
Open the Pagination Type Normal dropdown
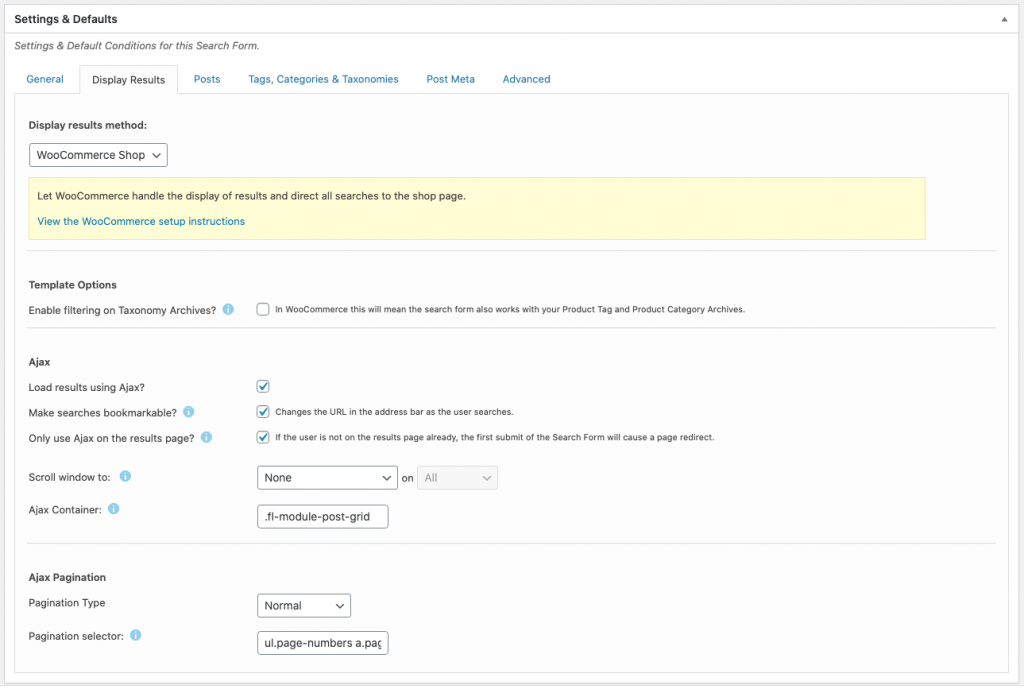click(x=304, y=606)
